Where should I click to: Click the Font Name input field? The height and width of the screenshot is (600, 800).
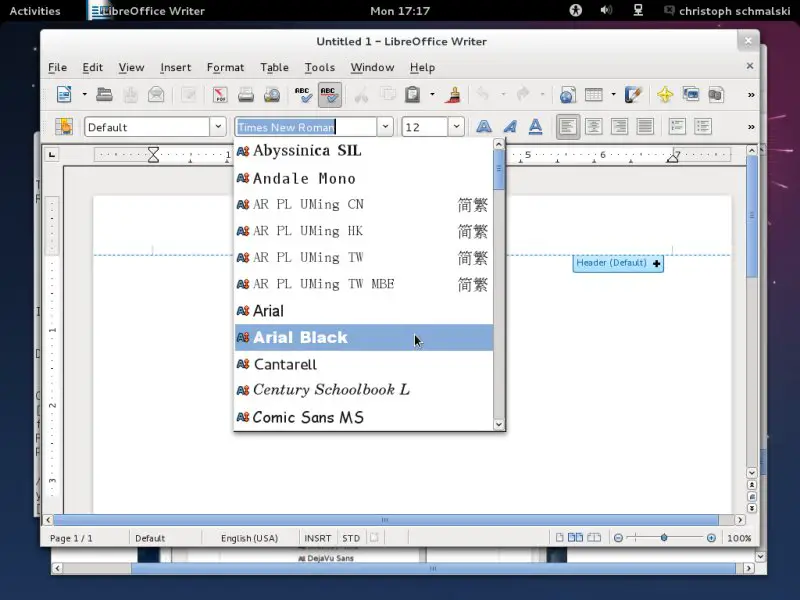point(306,127)
